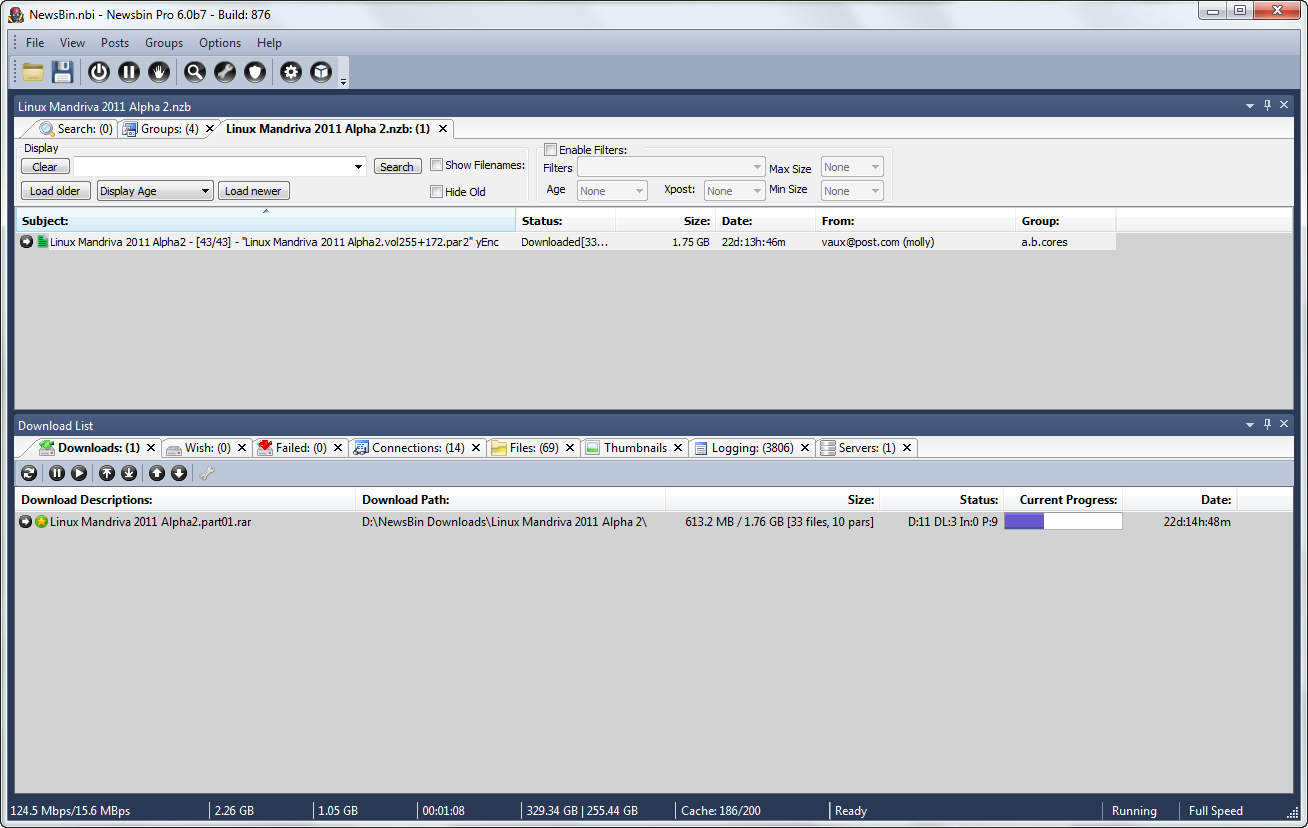Click the Full Speed status bar indicator
This screenshot has width=1308, height=828.
point(1215,811)
